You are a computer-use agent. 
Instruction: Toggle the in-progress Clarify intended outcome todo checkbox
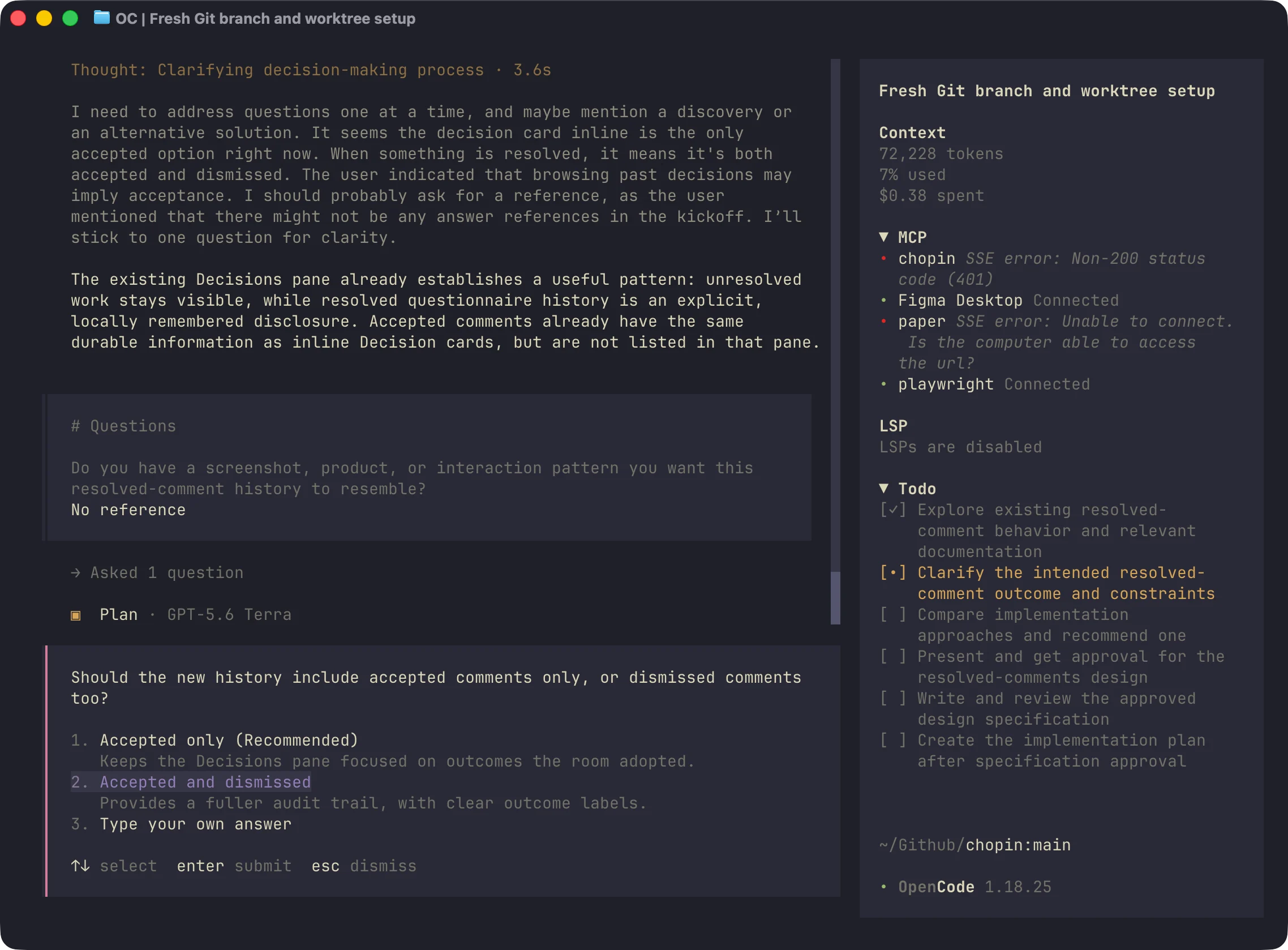[x=892, y=572]
